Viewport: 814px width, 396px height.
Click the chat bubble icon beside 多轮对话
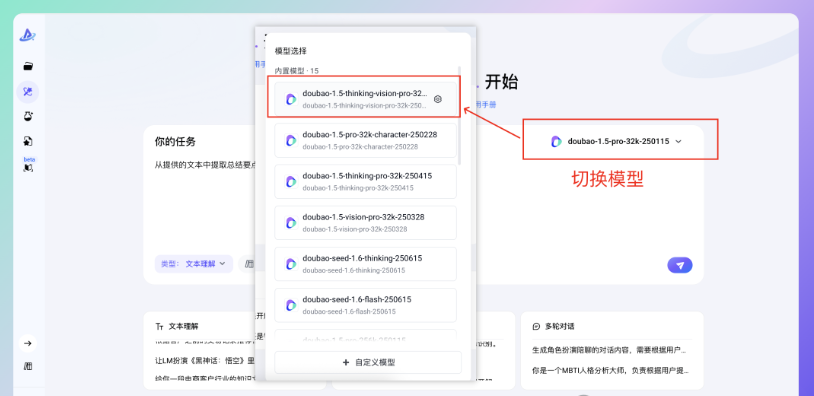(536, 326)
